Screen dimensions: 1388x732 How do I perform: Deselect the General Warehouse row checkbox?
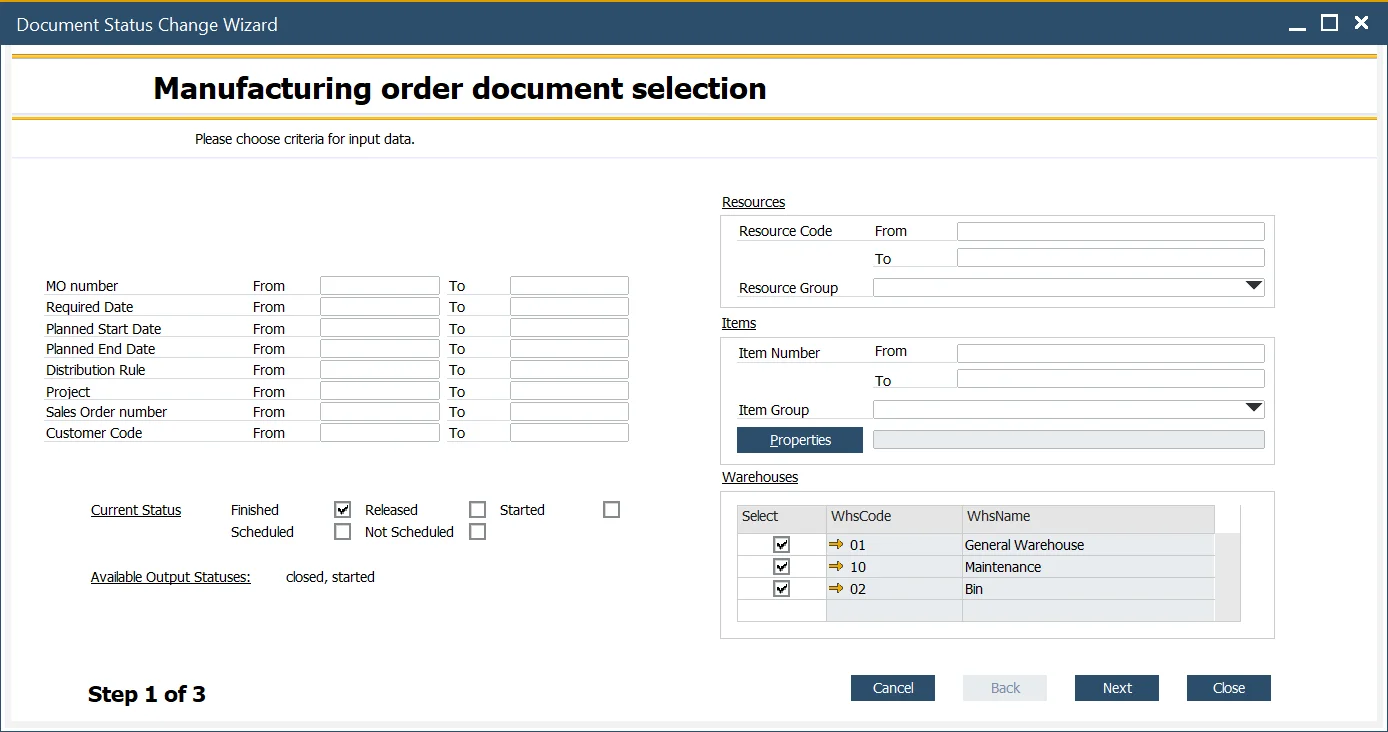[782, 545]
